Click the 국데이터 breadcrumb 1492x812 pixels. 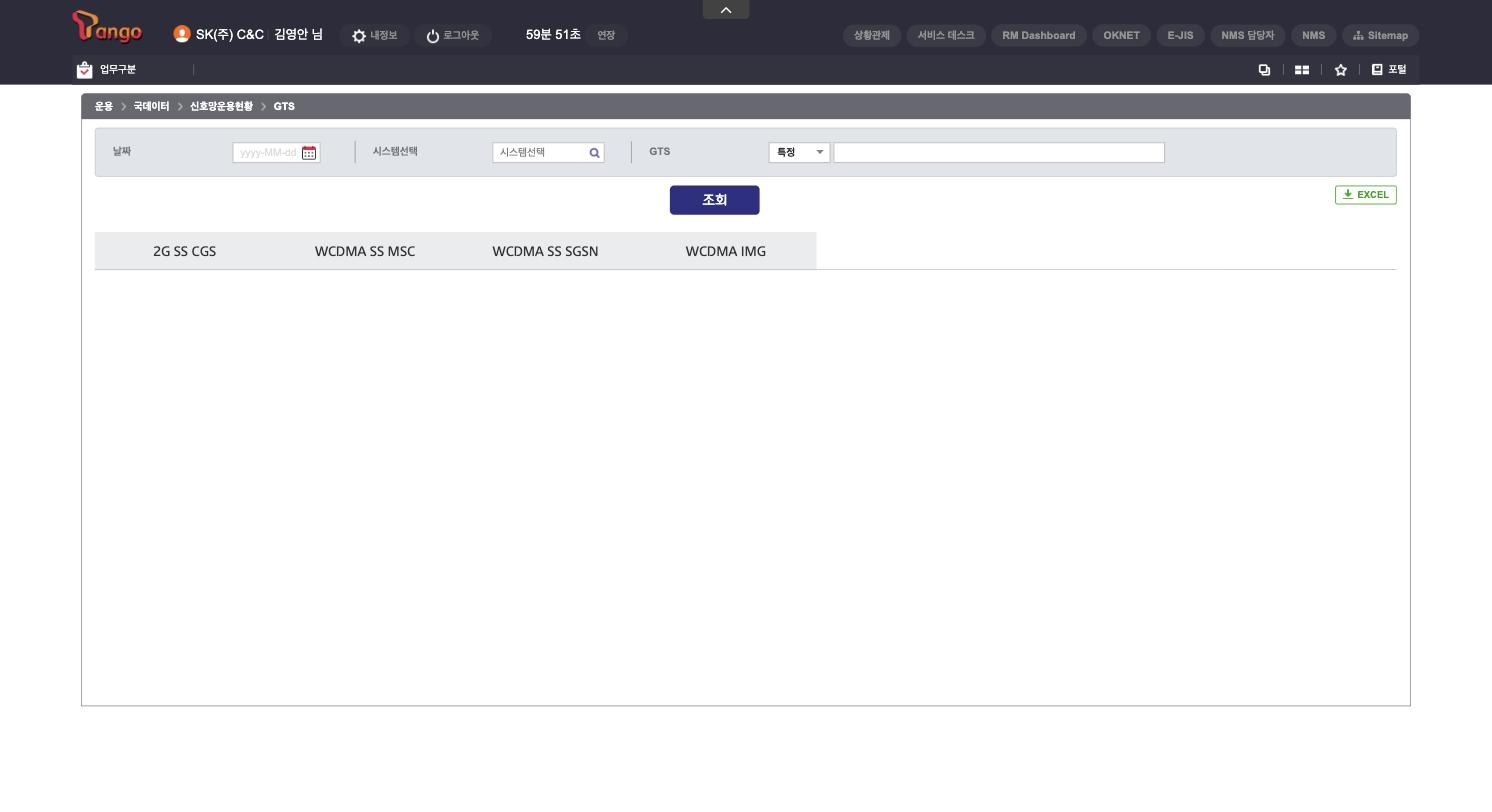[x=151, y=106]
